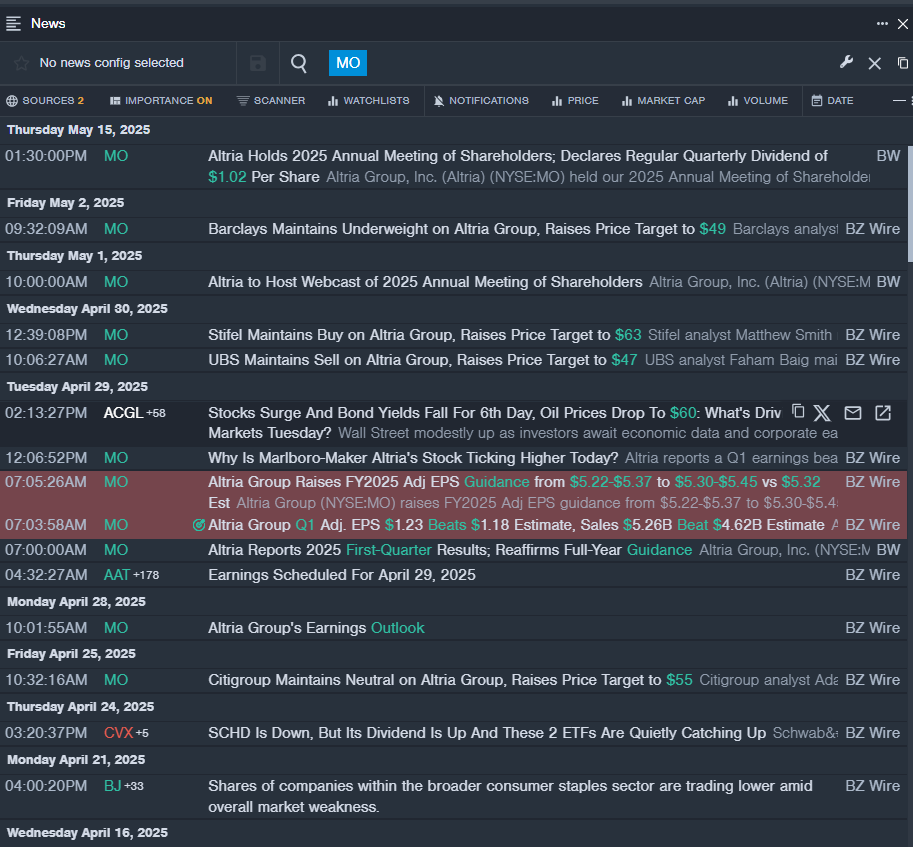This screenshot has height=847, width=913.
Task: Expand the +33 tickers badge next to BJ
Action: pos(134,786)
